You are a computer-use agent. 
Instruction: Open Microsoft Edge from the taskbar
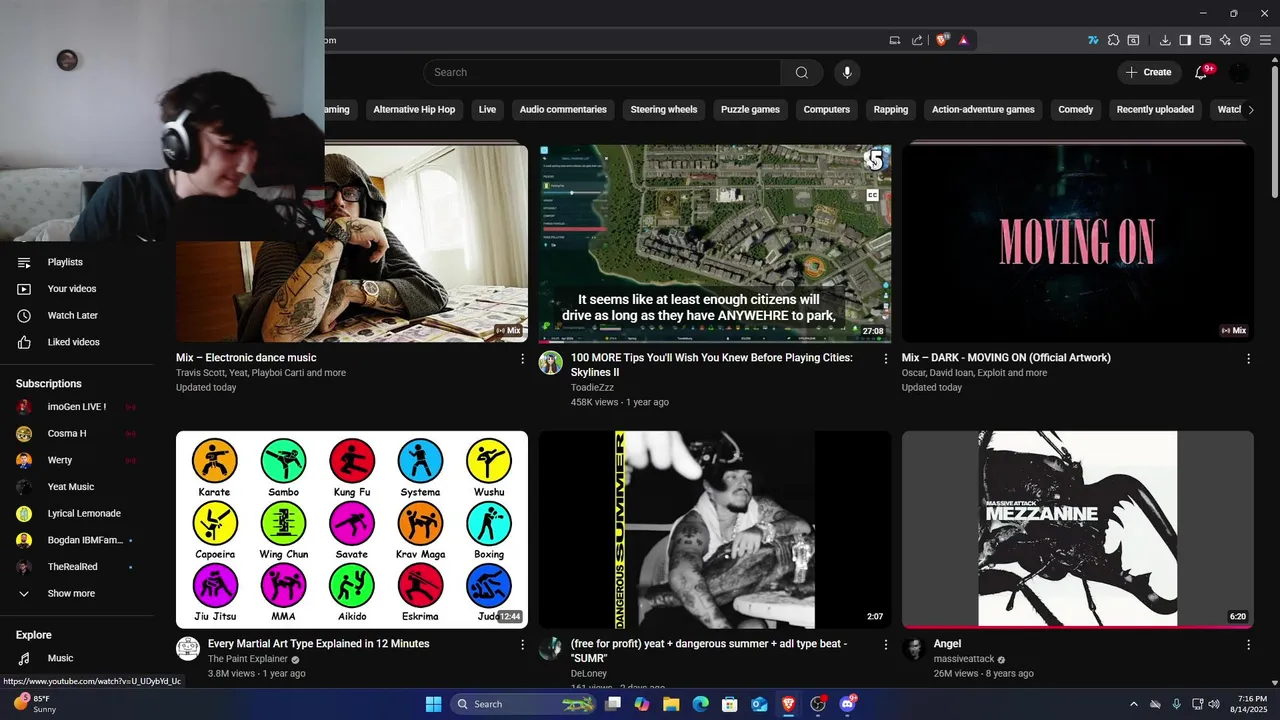point(700,704)
